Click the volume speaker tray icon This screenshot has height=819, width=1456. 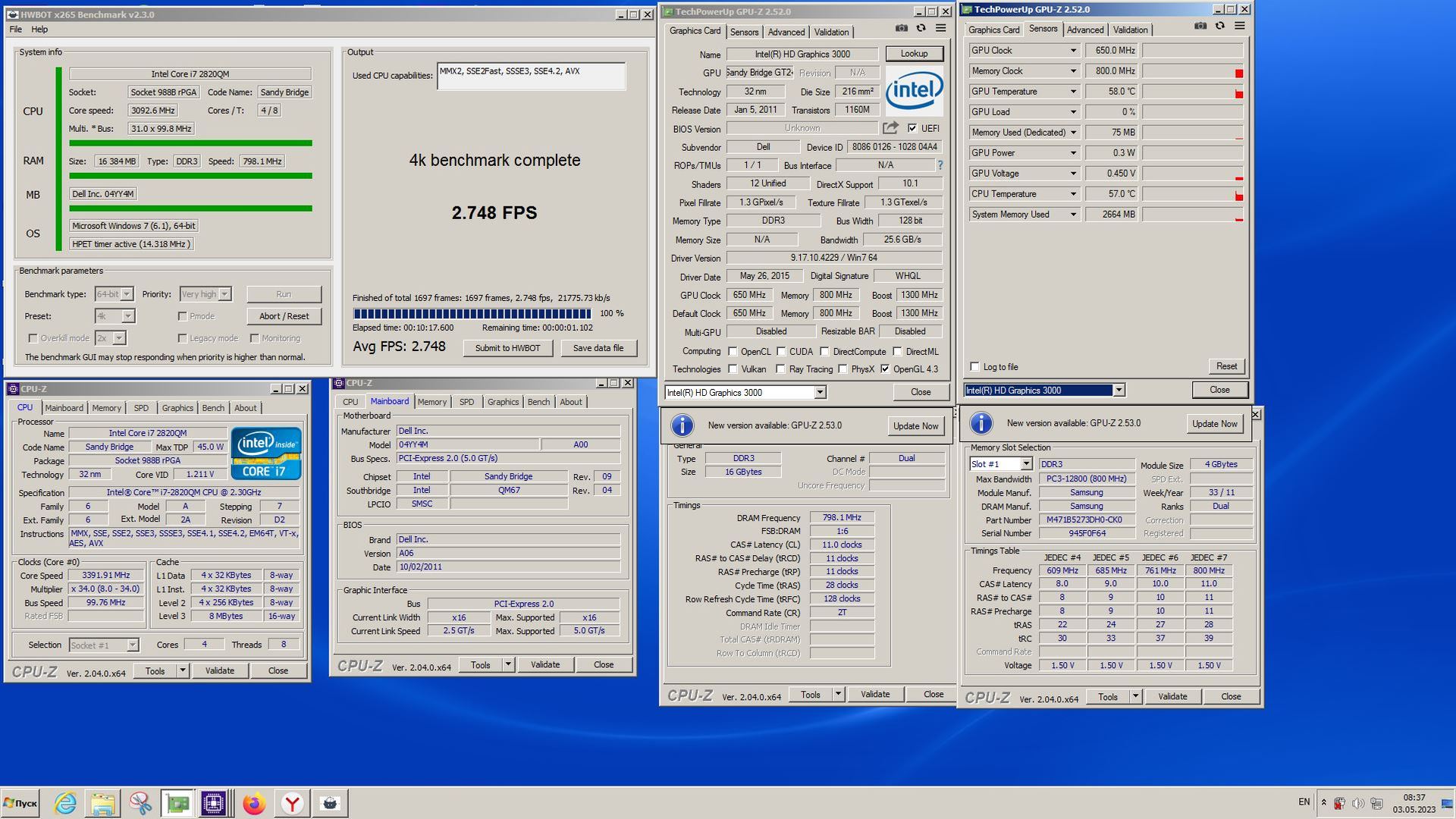[x=1358, y=803]
